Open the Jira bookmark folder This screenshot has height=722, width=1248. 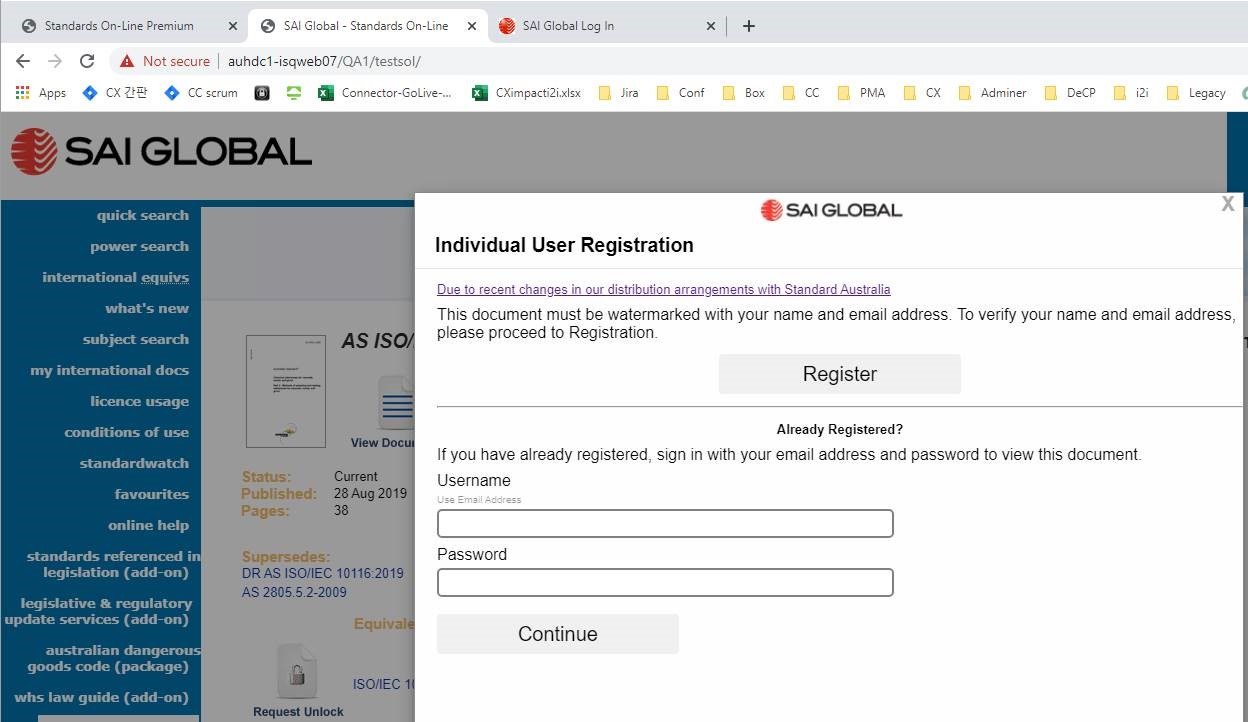click(618, 93)
